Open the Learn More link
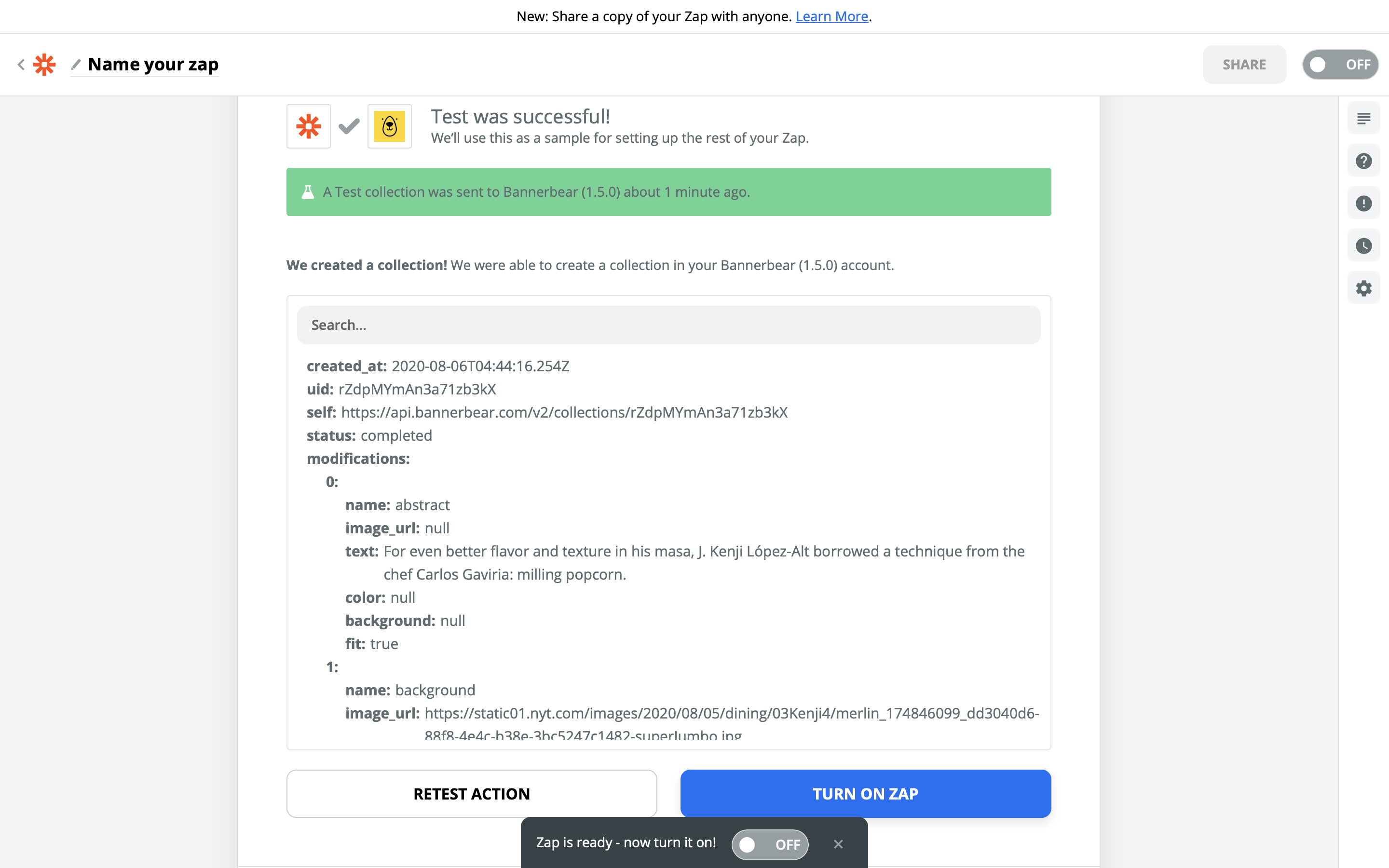 point(831,16)
